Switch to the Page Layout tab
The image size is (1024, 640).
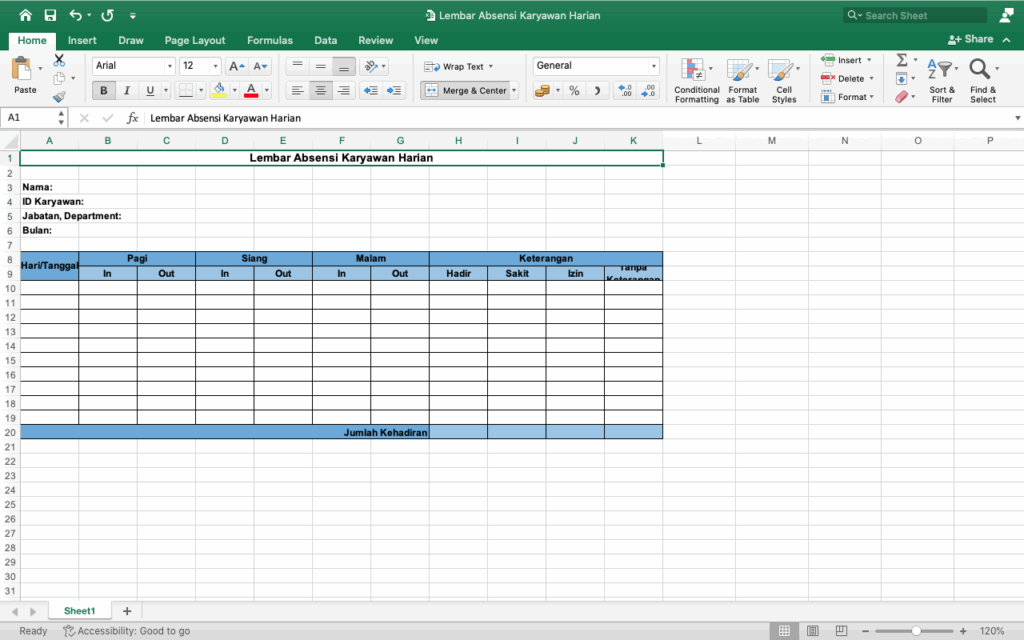click(195, 40)
